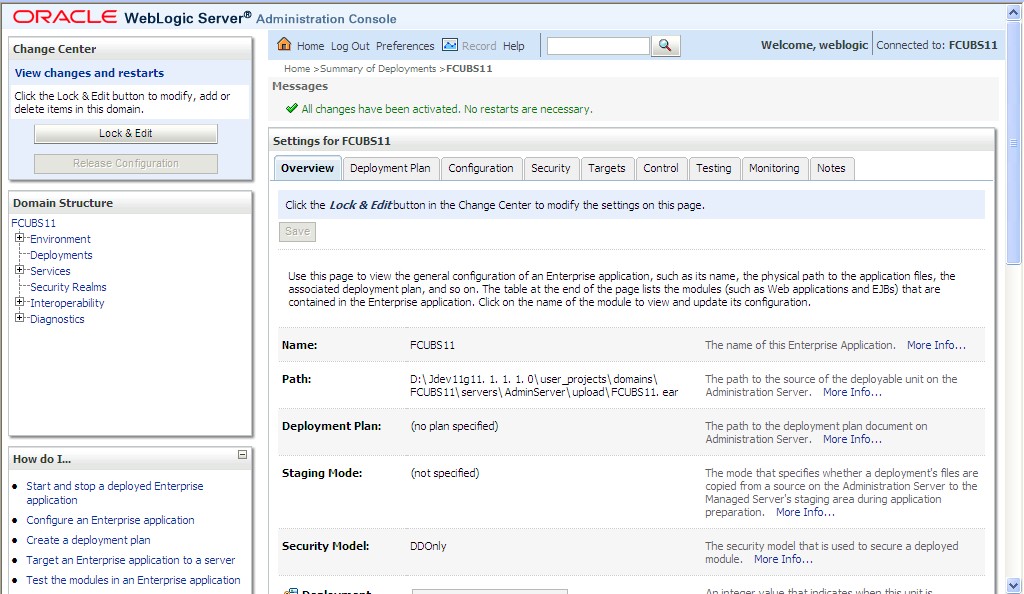Click the Release Configuration button

pyautogui.click(x=125, y=164)
